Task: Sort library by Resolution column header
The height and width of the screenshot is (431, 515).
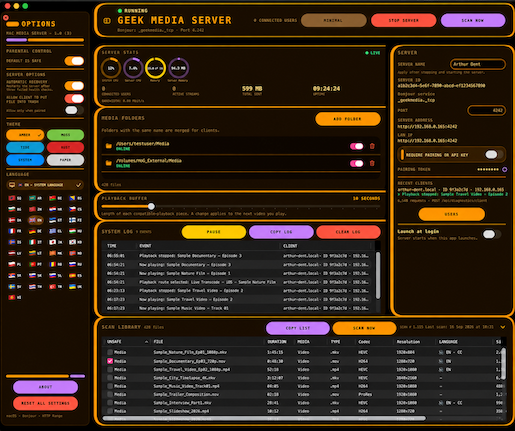Action: click(408, 342)
